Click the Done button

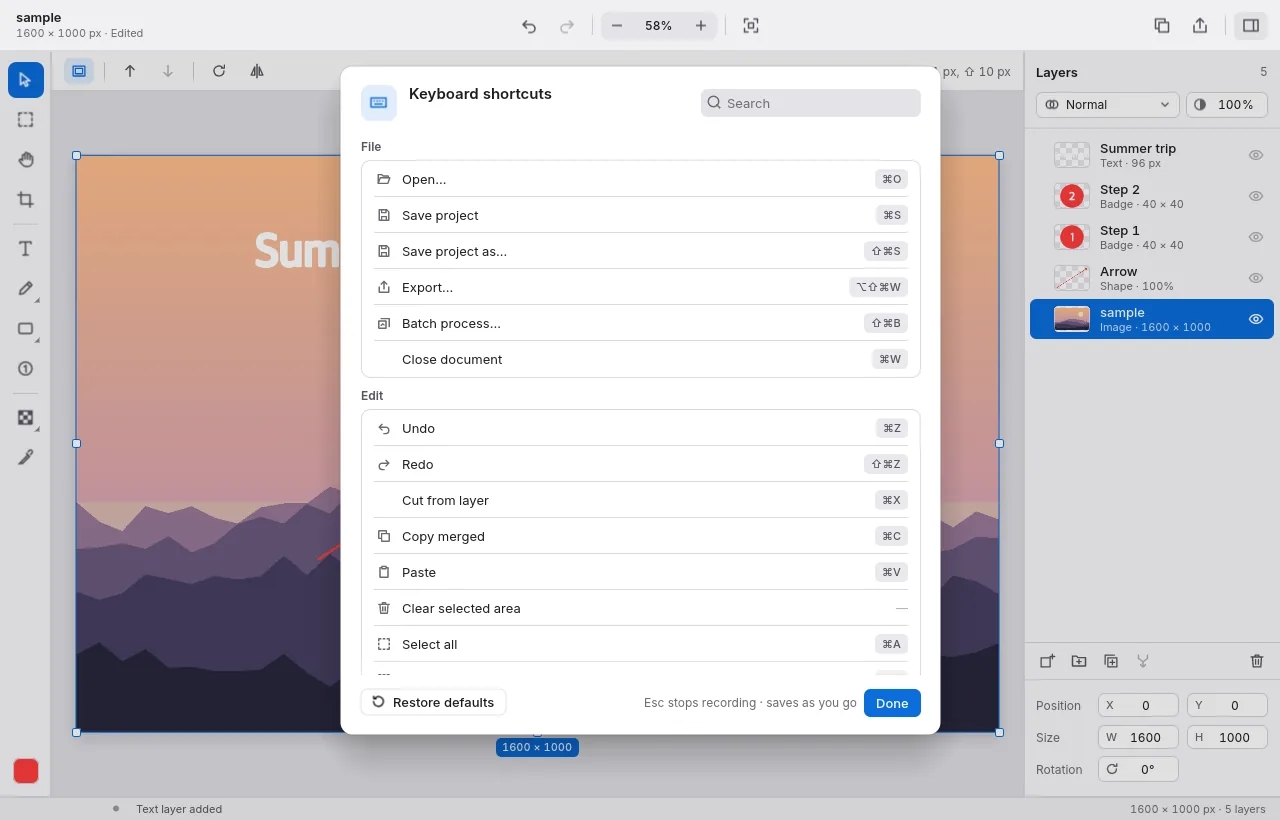(x=892, y=703)
